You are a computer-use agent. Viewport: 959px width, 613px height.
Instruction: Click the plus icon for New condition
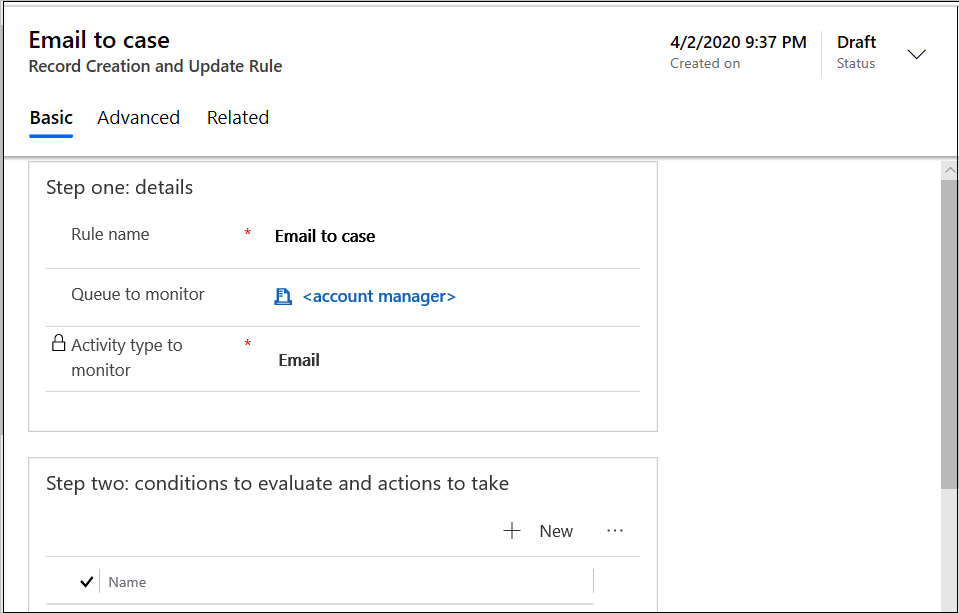pos(512,531)
